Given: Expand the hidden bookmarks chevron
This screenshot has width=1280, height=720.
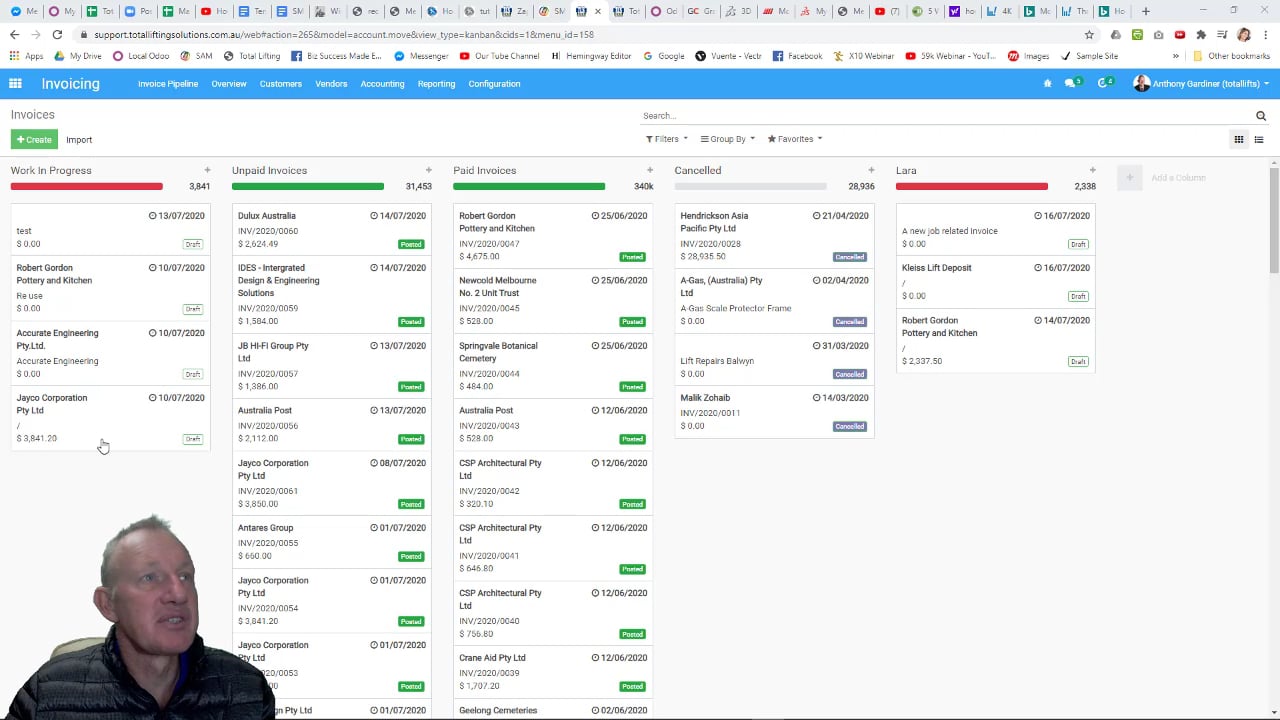Looking at the screenshot, I should coord(1176,56).
